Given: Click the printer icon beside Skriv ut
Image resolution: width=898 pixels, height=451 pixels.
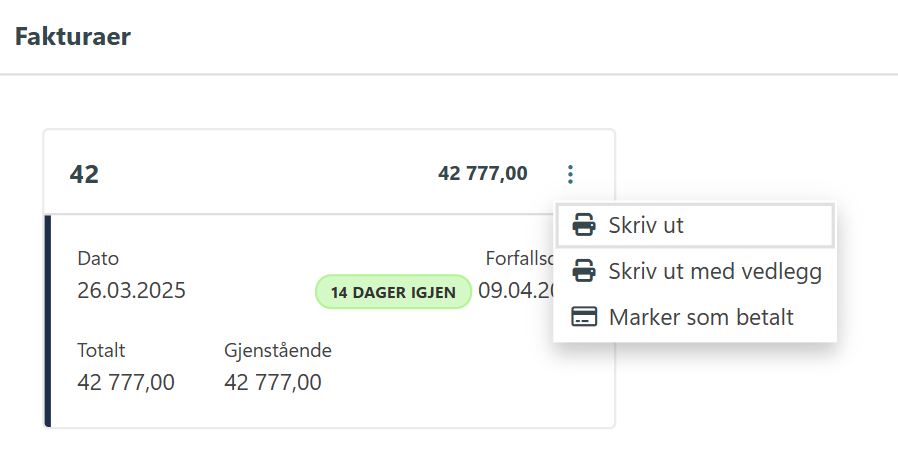Looking at the screenshot, I should pyautogui.click(x=584, y=225).
